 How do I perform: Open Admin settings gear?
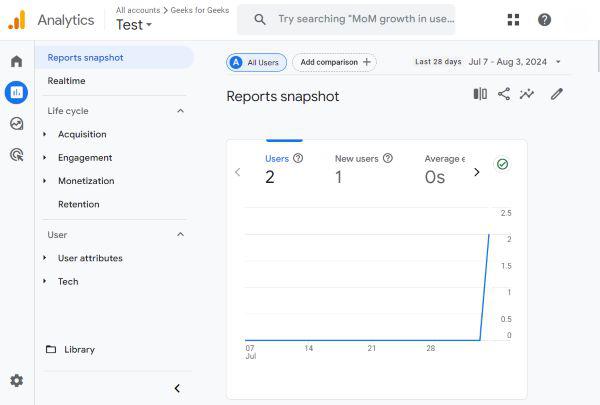(16, 381)
